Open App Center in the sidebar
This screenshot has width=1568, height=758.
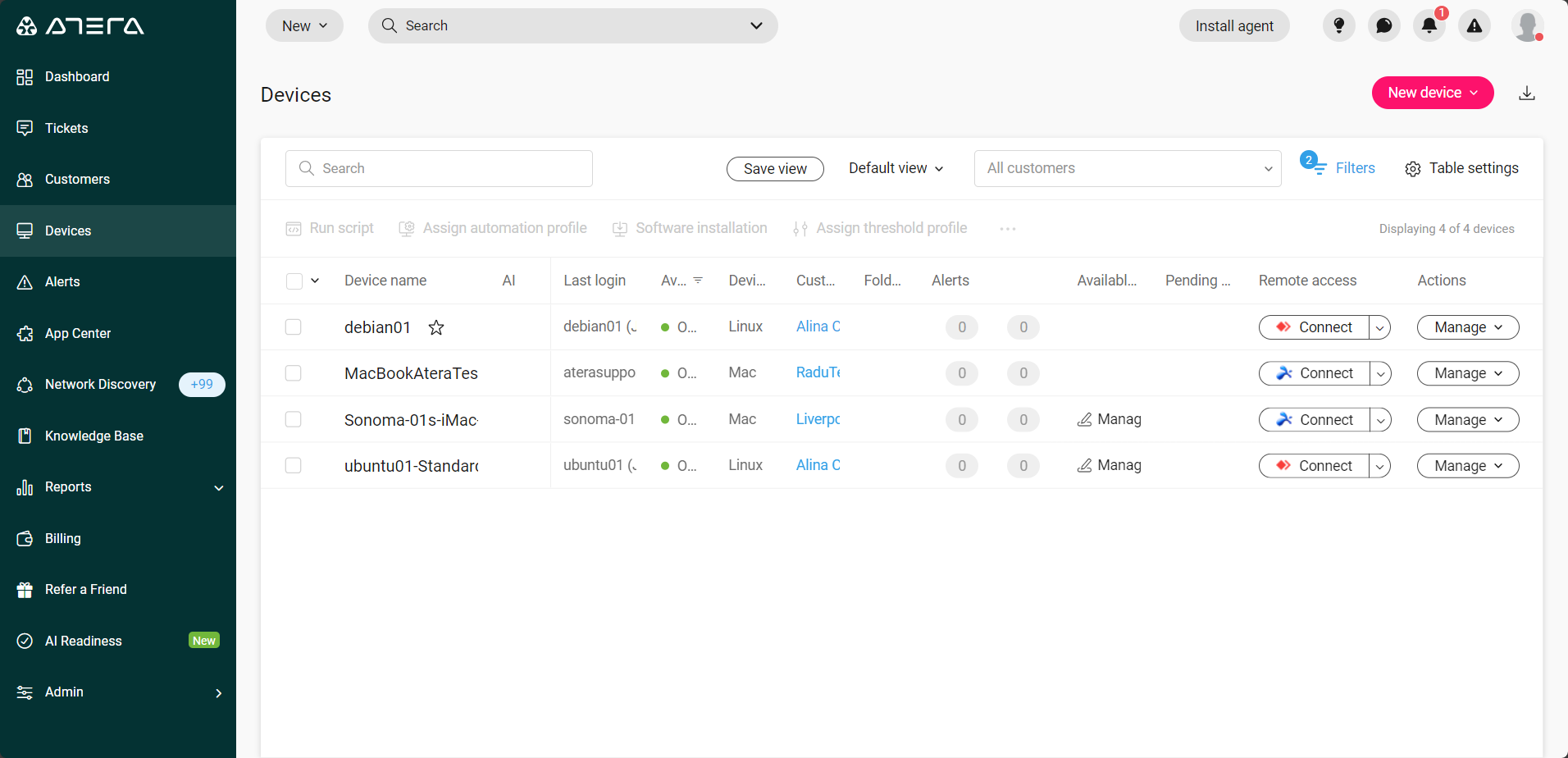click(x=118, y=333)
